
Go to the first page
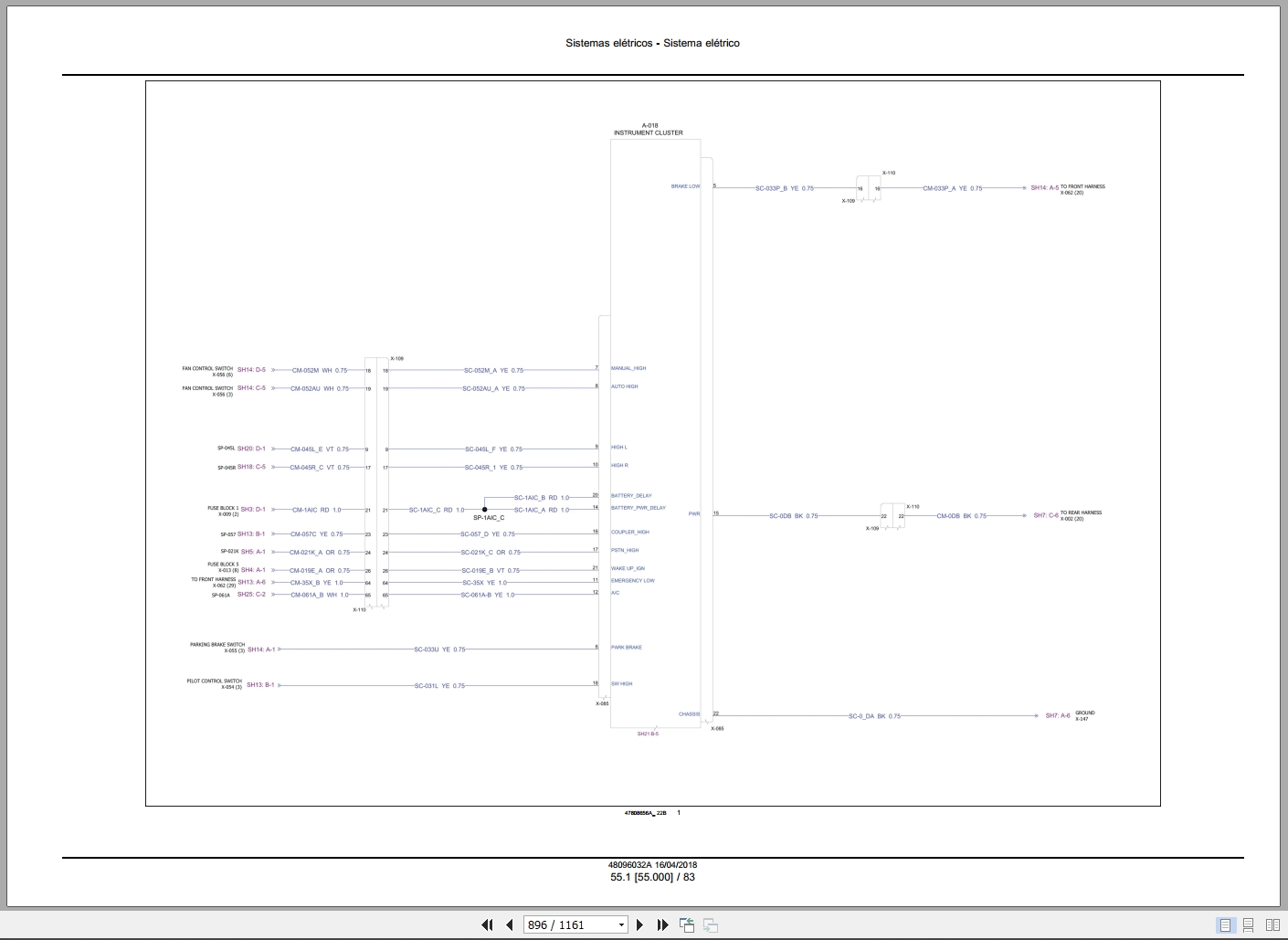pyautogui.click(x=487, y=924)
